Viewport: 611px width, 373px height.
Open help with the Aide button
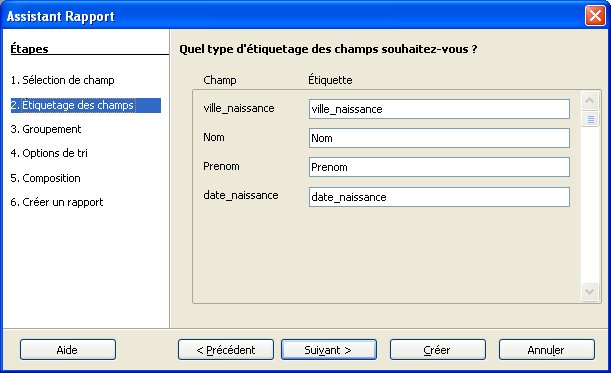(x=68, y=350)
